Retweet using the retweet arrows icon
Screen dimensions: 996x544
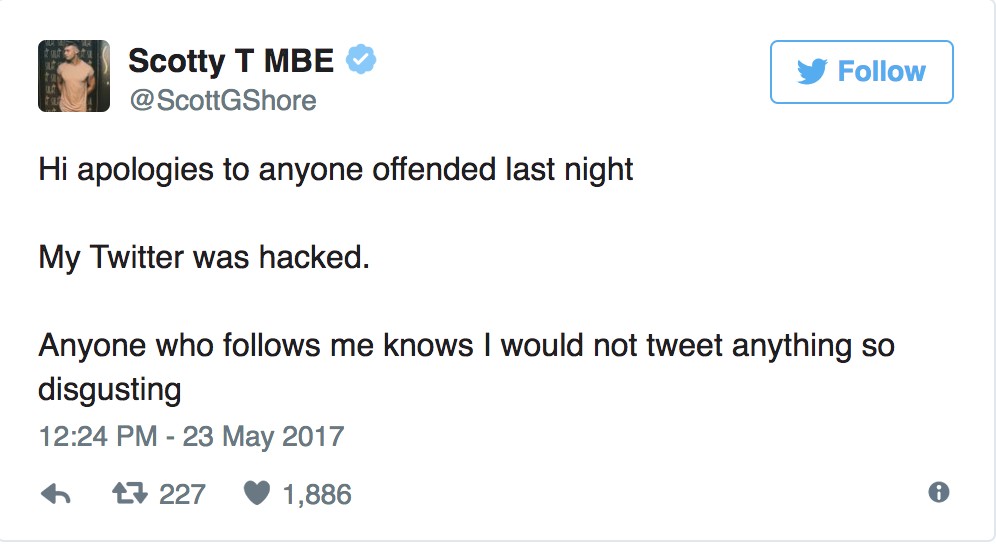126,493
